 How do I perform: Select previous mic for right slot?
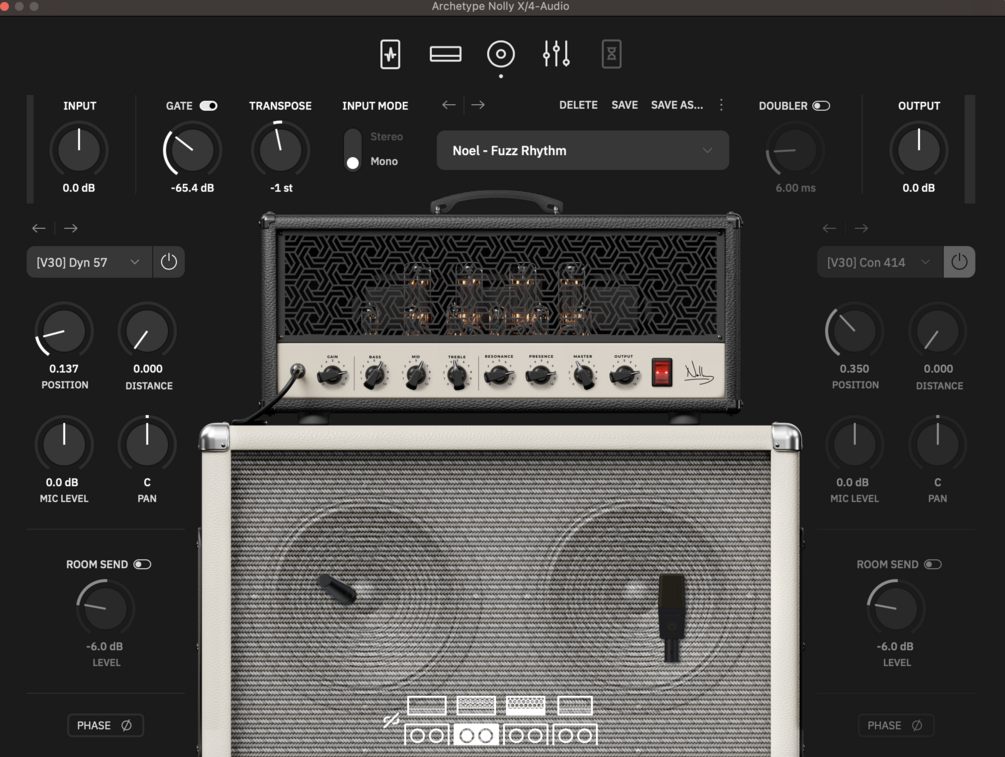click(829, 228)
